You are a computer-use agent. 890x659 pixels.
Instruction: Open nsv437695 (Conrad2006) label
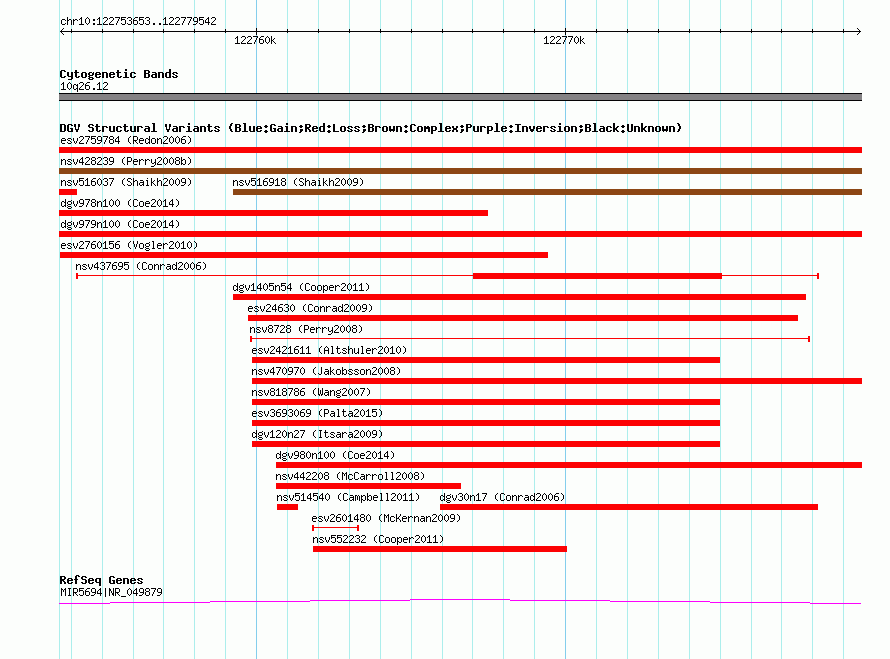click(141, 266)
